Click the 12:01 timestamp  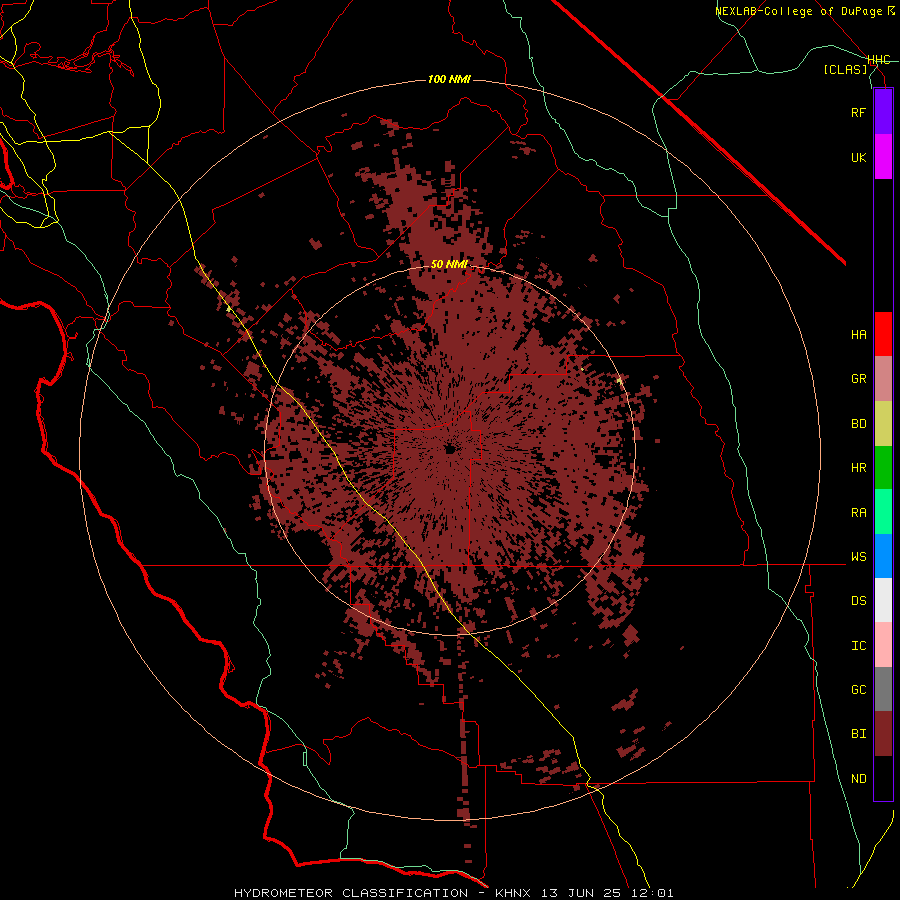click(653, 893)
